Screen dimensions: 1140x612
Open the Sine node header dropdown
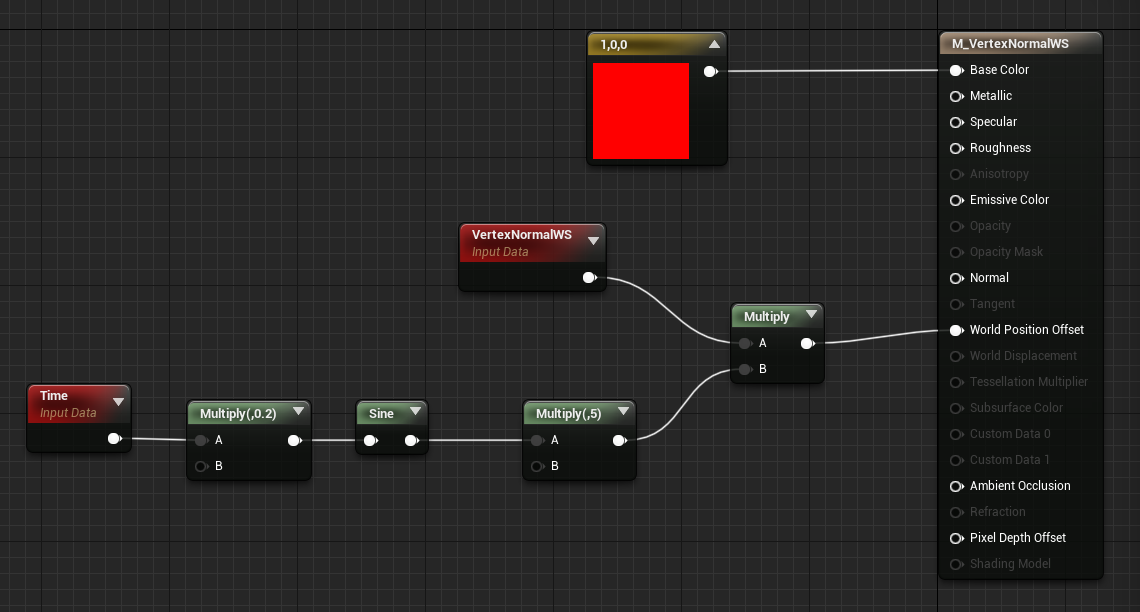coord(415,411)
